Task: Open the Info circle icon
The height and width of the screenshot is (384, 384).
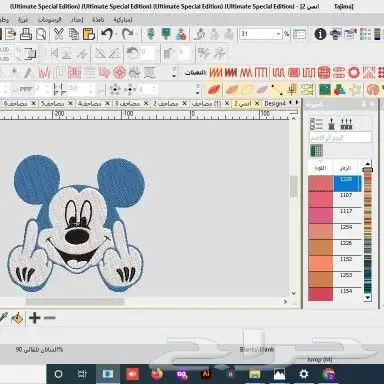Action: (320, 34)
